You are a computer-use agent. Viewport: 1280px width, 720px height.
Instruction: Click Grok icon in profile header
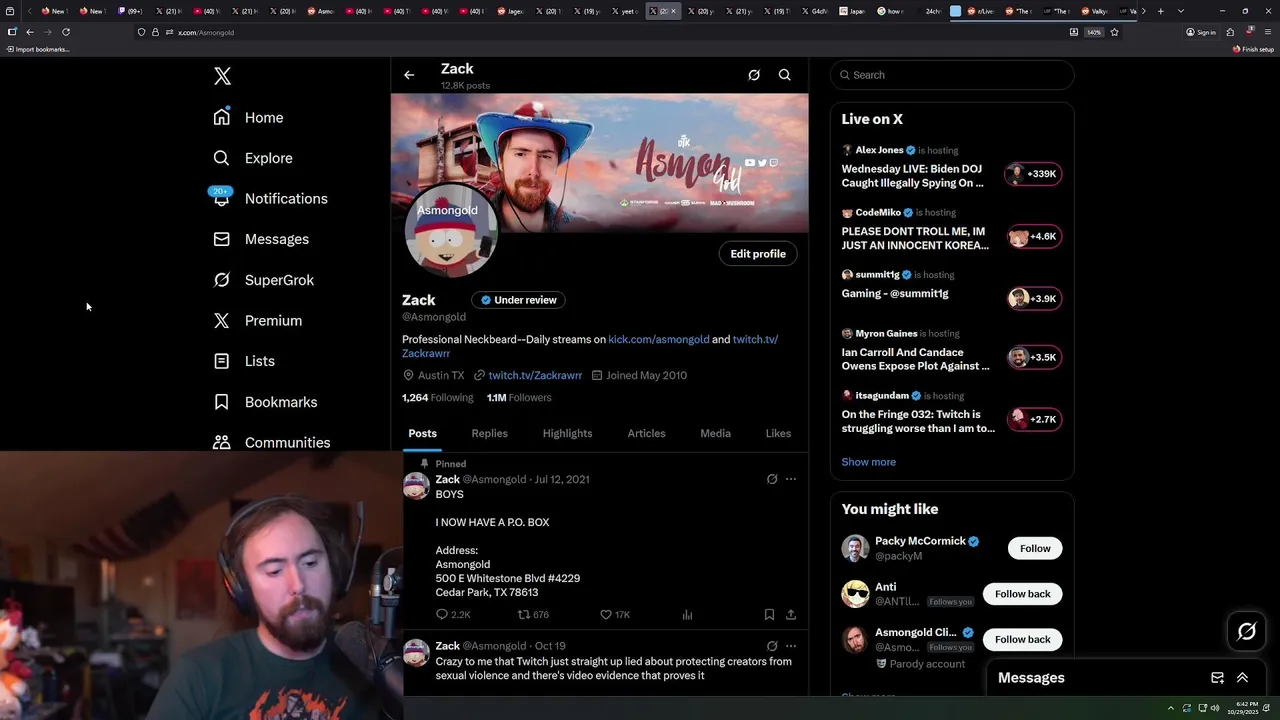[754, 75]
